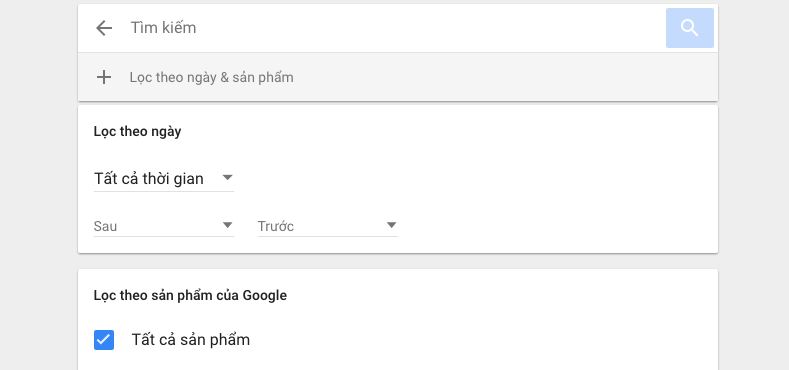Click arrow next to Tất cả thời gian
Screen dimensions: 789x370
[x=227, y=178]
